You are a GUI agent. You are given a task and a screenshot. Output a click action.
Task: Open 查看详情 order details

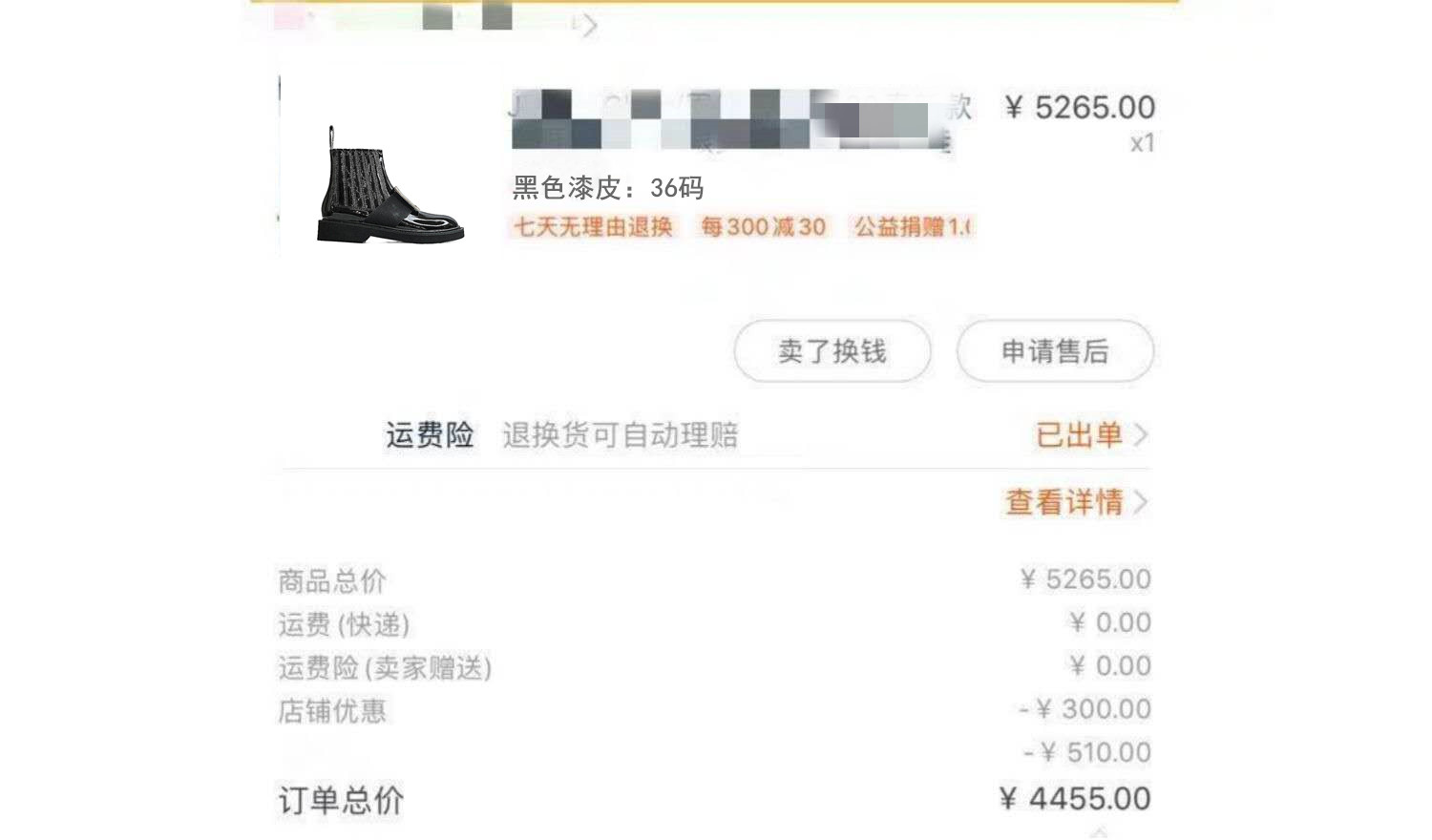coord(1064,502)
